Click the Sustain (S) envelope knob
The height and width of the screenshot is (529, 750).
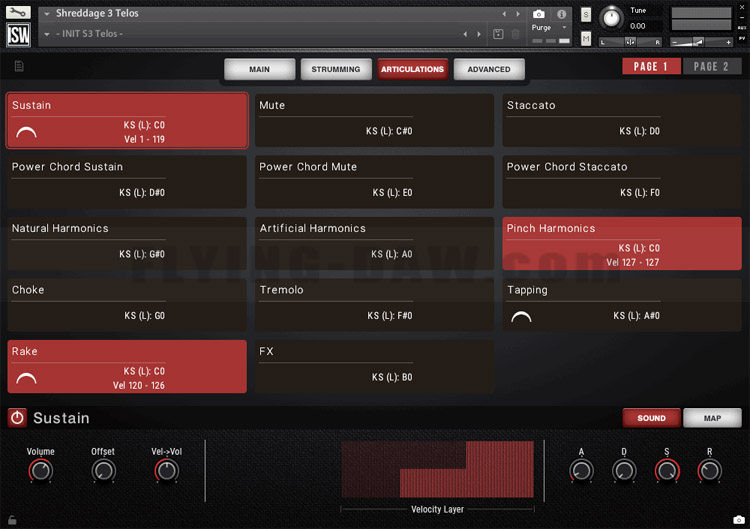coord(667,471)
